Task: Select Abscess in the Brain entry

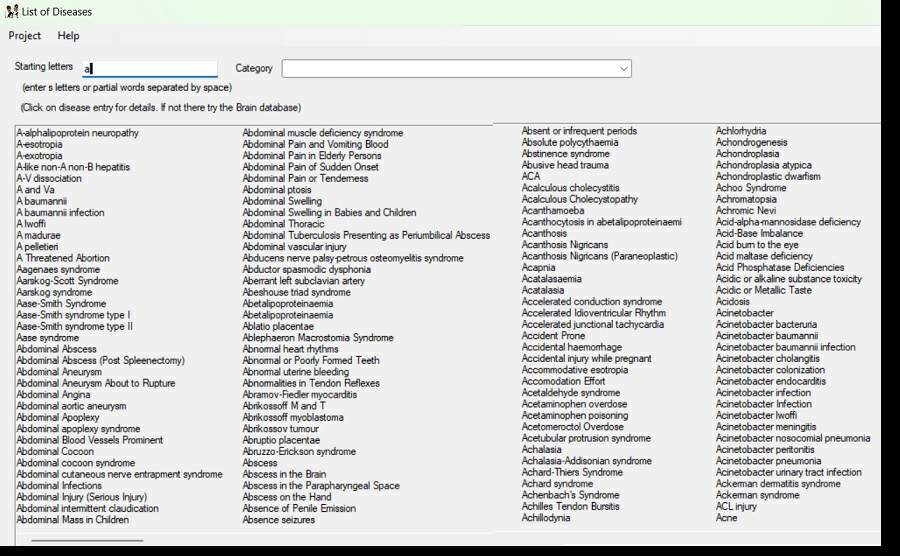Action: (284, 474)
